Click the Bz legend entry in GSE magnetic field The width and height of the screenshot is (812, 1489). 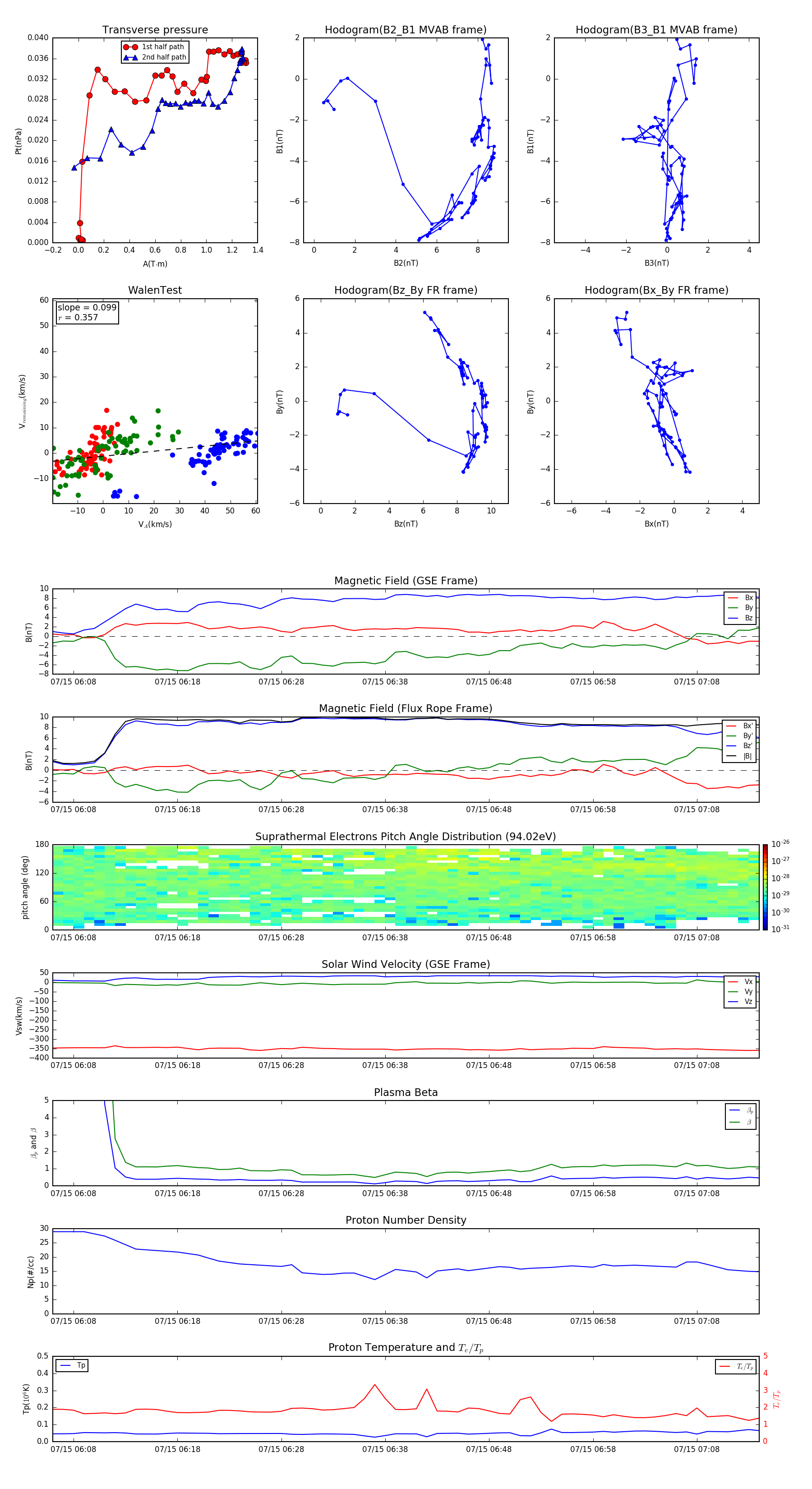point(740,618)
